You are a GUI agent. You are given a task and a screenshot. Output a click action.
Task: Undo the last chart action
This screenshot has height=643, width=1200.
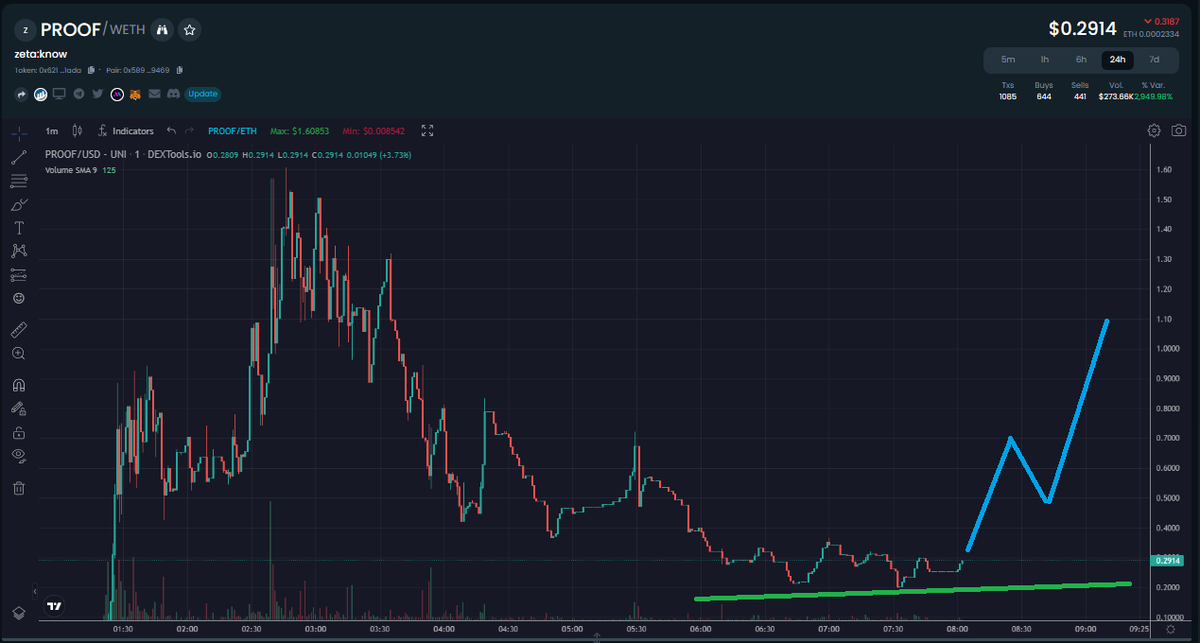171,131
